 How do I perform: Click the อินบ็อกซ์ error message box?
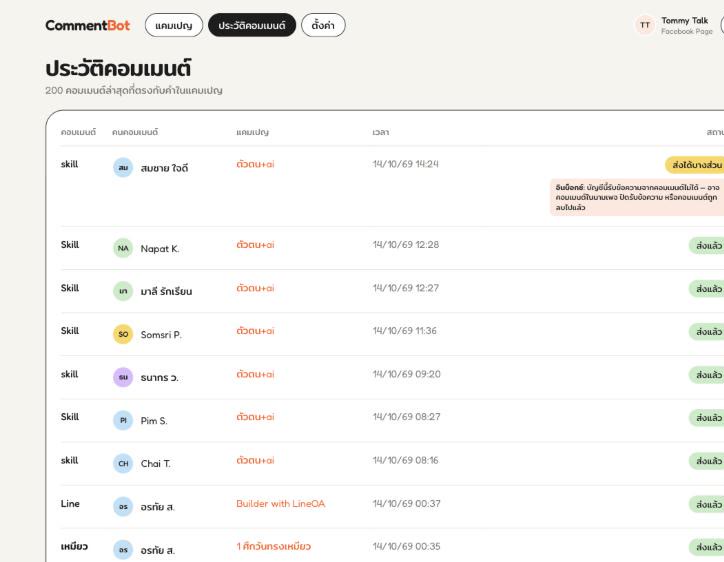coord(637,197)
